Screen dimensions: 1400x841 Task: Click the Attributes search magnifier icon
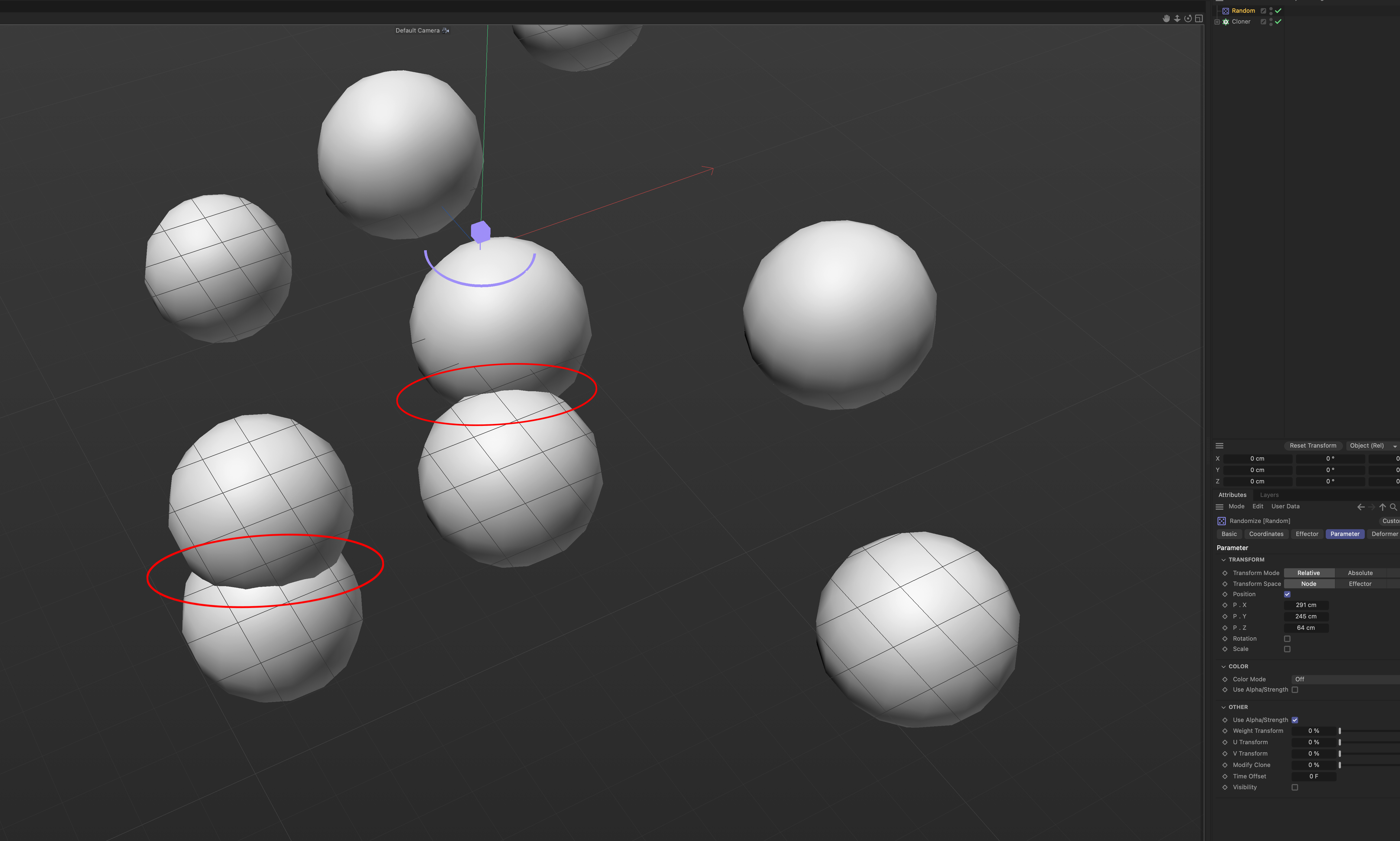pyautogui.click(x=1393, y=507)
